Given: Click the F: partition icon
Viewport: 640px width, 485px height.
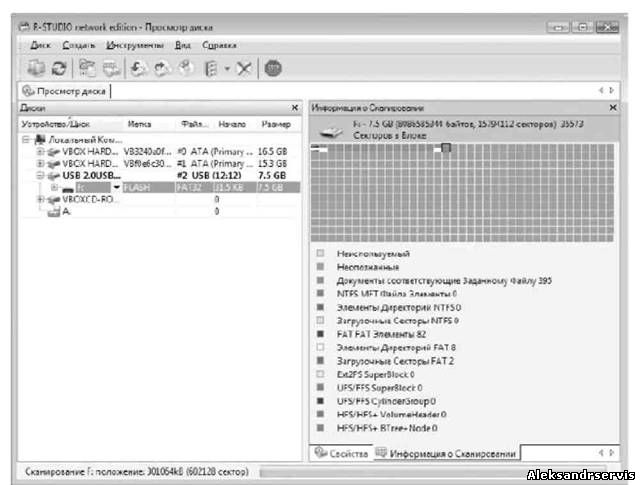Looking at the screenshot, I should (x=68, y=189).
